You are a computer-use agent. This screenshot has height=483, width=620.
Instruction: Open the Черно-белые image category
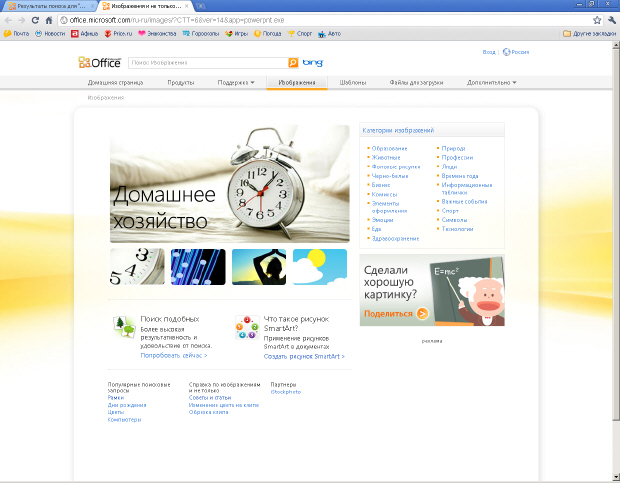[390, 175]
